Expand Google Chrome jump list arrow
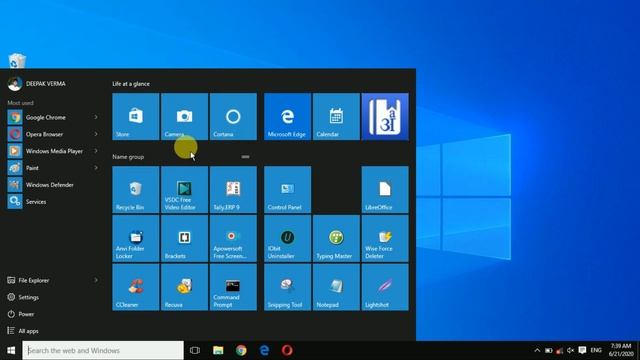 [x=96, y=117]
